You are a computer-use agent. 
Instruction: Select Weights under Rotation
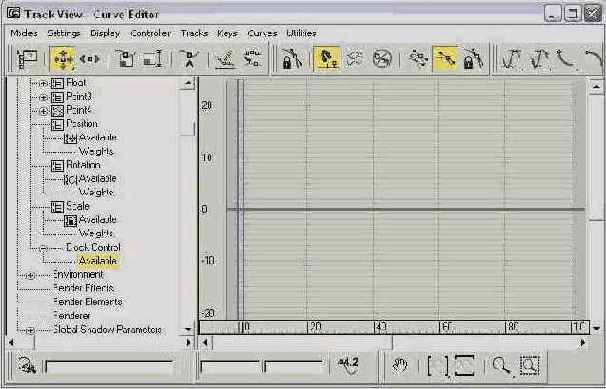pyautogui.click(x=96, y=192)
